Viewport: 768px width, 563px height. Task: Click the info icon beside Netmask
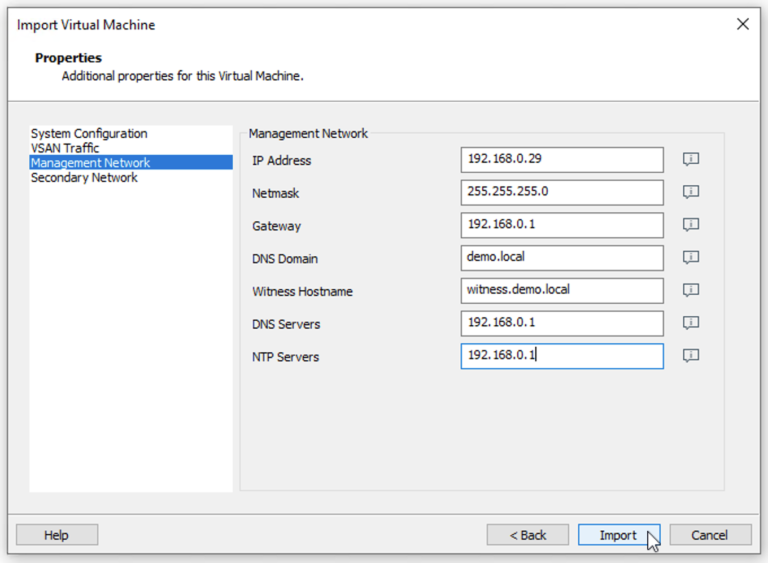(x=690, y=192)
